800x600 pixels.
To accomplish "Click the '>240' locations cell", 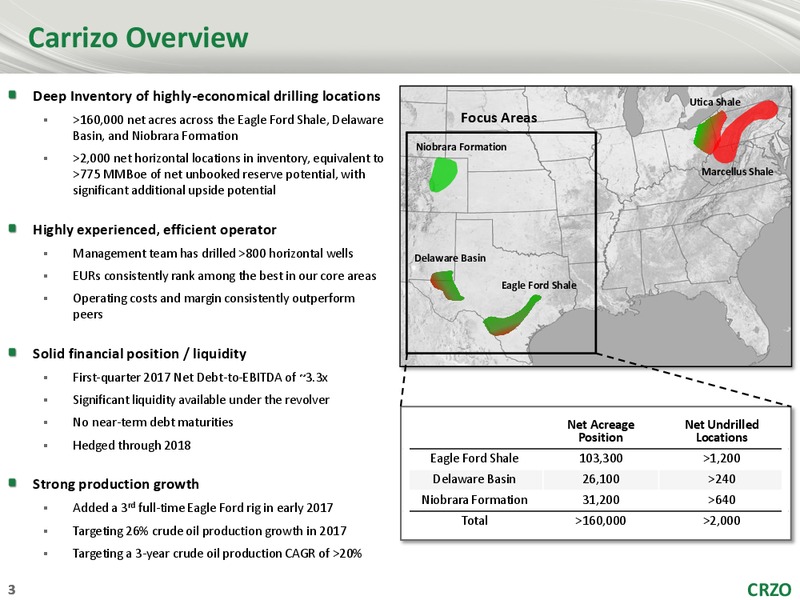I will pos(721,479).
